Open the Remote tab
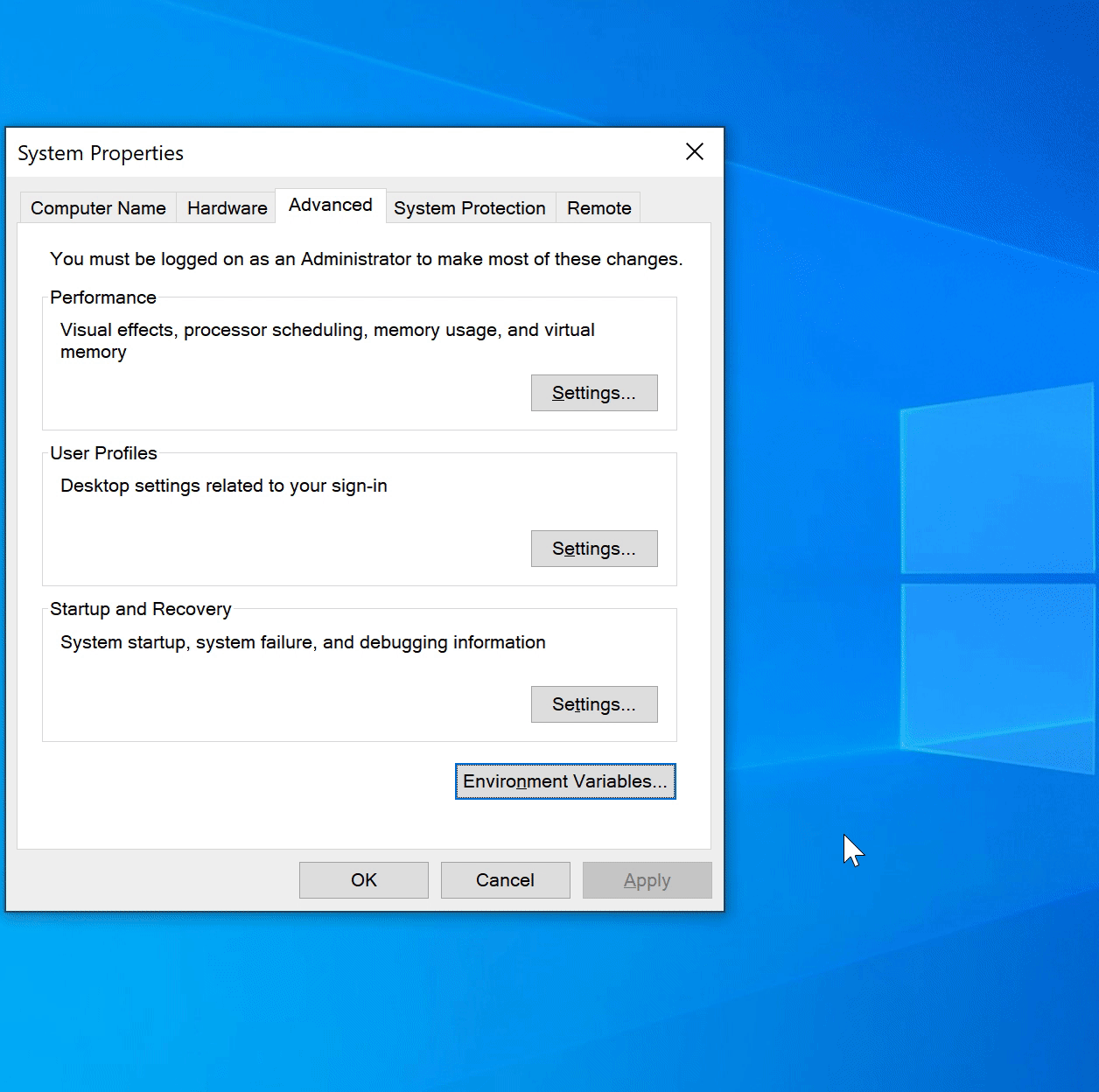 pos(598,207)
